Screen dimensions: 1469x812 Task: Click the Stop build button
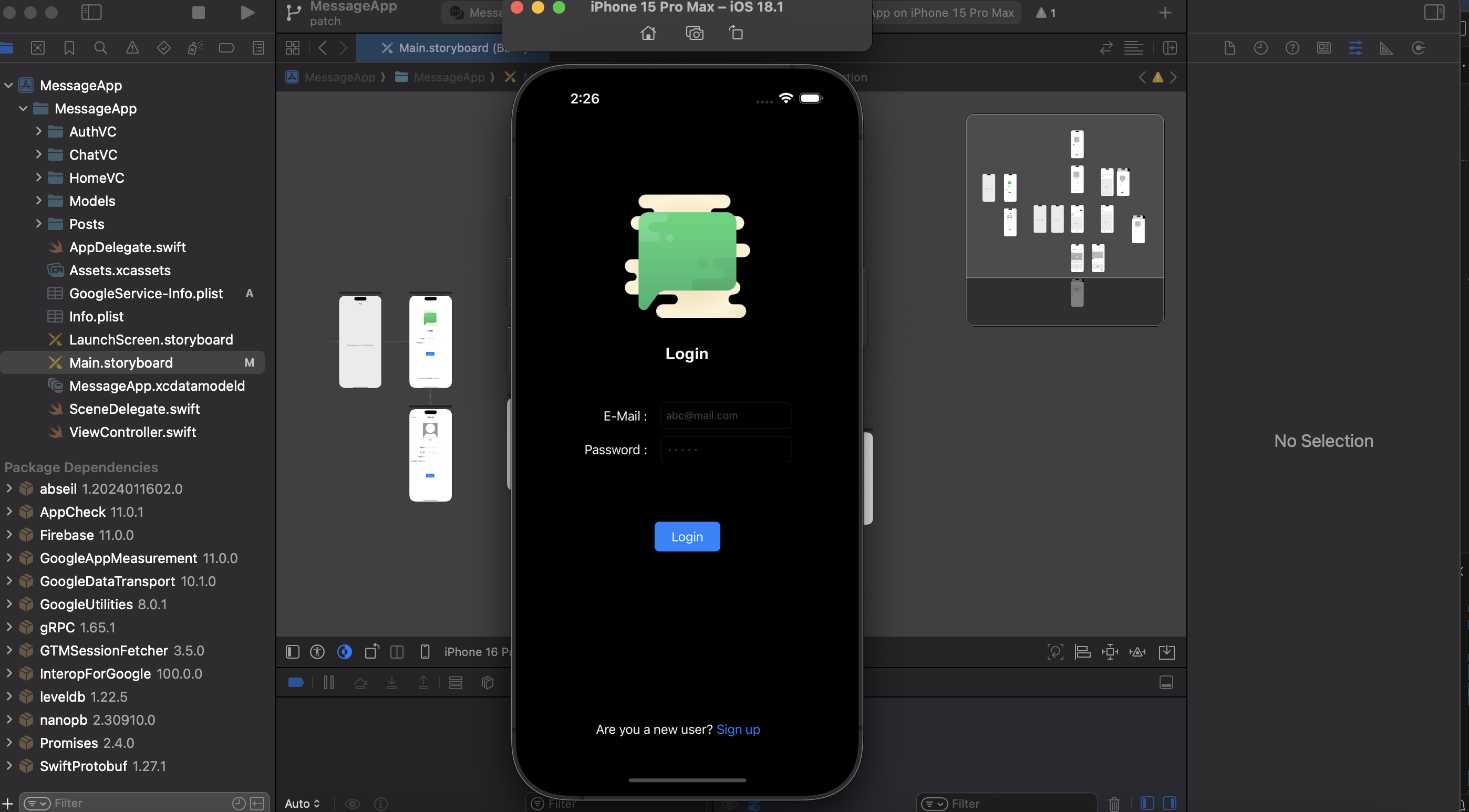(198, 13)
